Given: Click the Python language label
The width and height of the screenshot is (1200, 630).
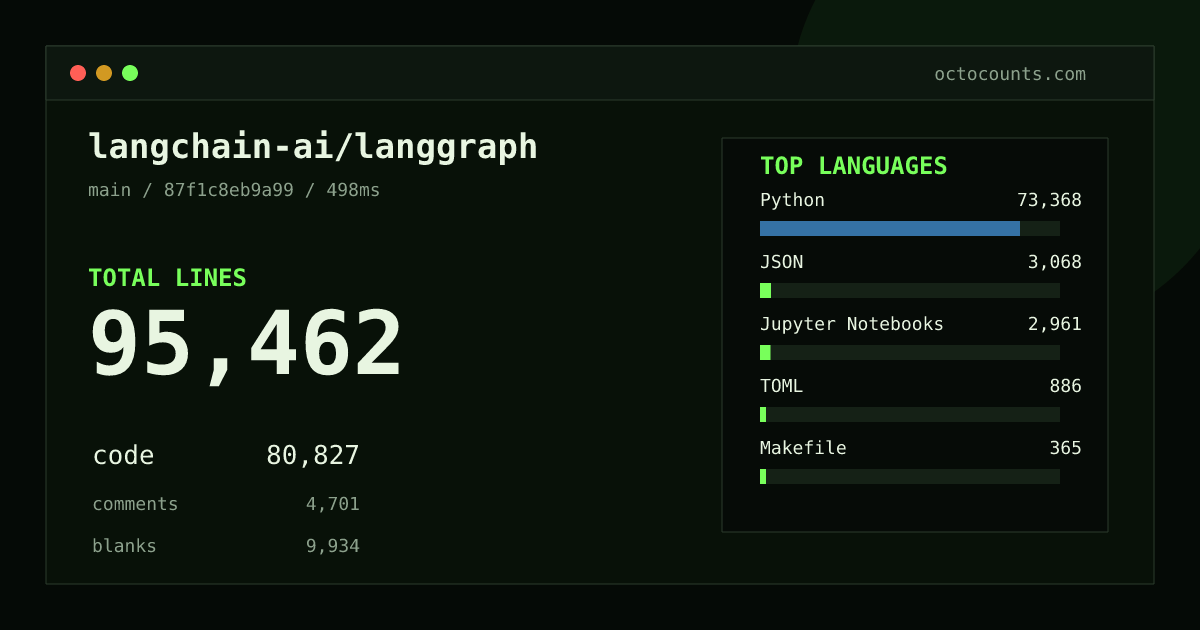Looking at the screenshot, I should pyautogui.click(x=792, y=200).
